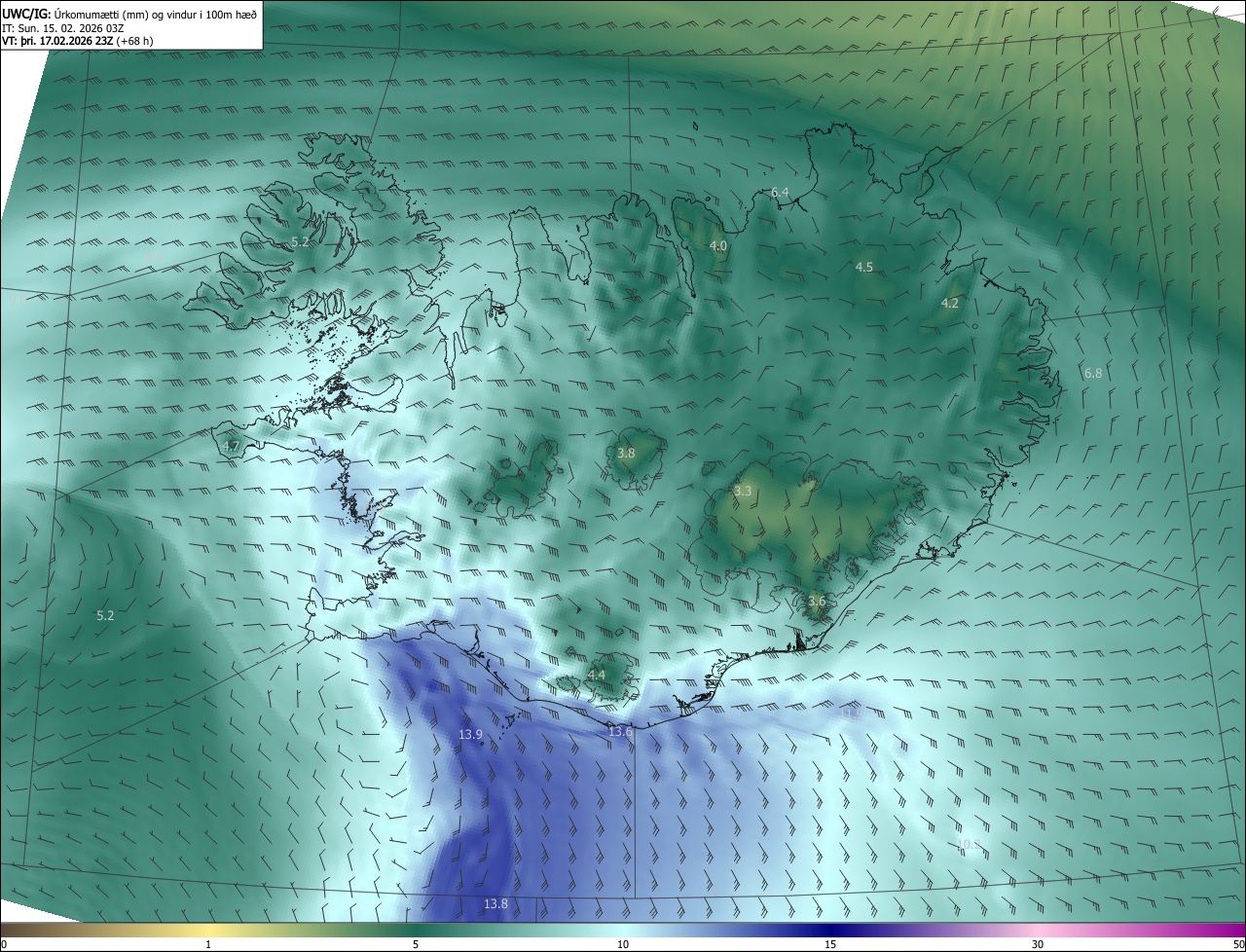Viewport: 1246px width, 952px height.
Task: Click the '6.8' value label
Action: point(1093,373)
